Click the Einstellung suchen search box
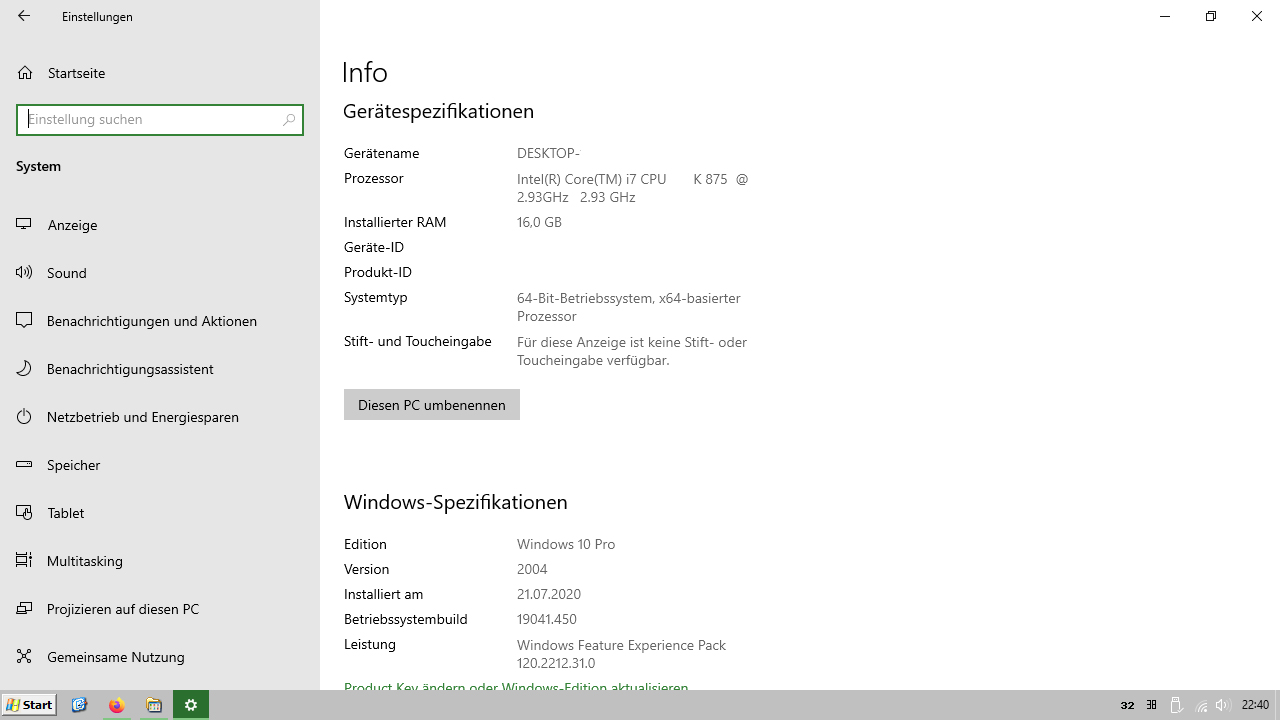 pos(160,120)
